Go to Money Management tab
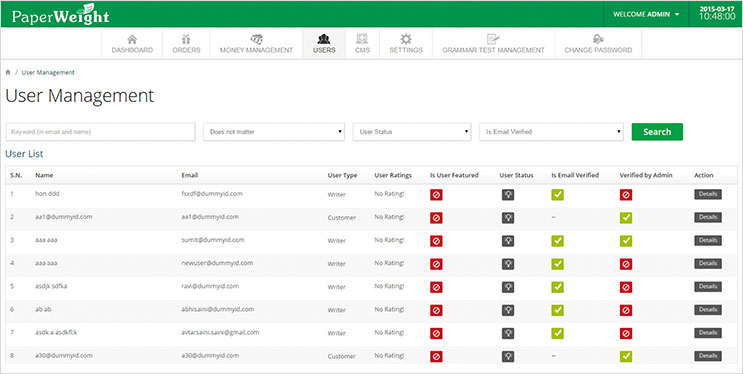This screenshot has height=374, width=743. (x=256, y=44)
